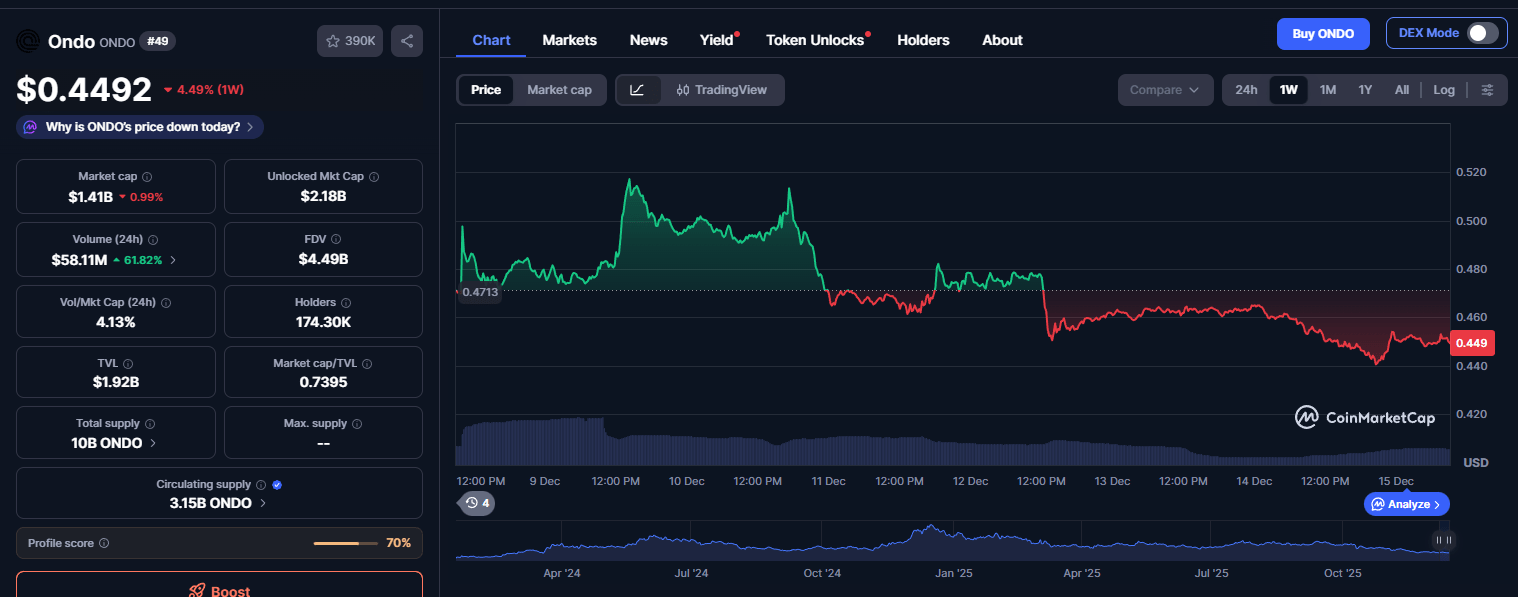Screen dimensions: 1518x597
Task: Click Profile score info icon
Action: click(104, 543)
